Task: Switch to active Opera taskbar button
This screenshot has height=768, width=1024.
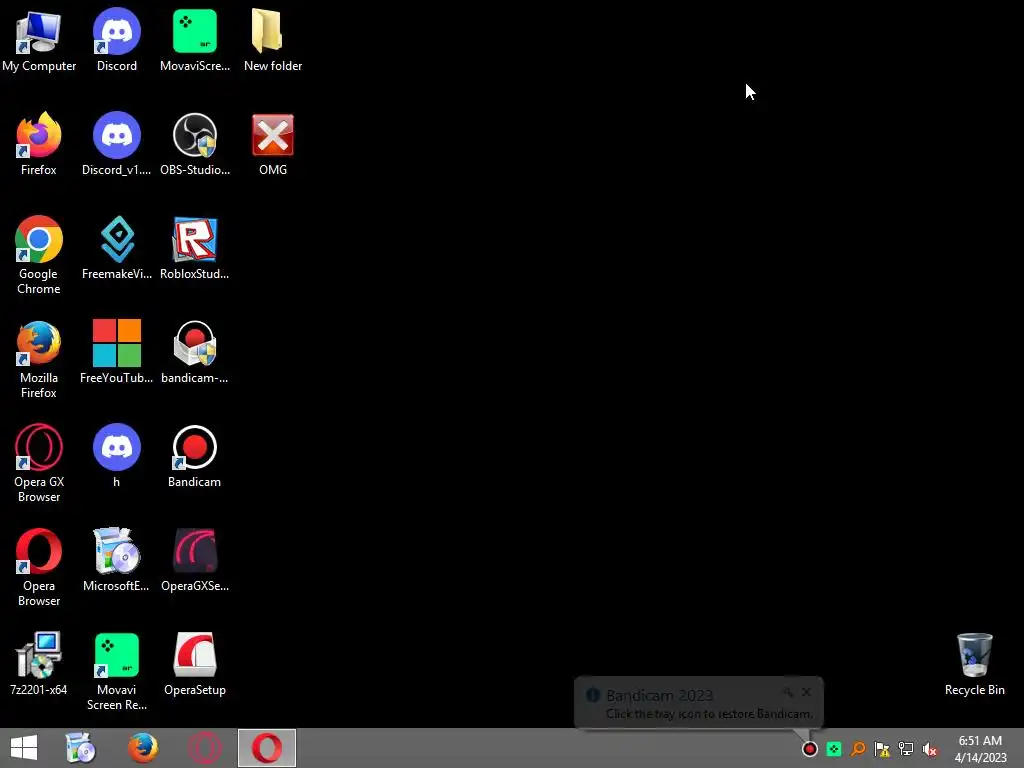Action: click(x=266, y=748)
